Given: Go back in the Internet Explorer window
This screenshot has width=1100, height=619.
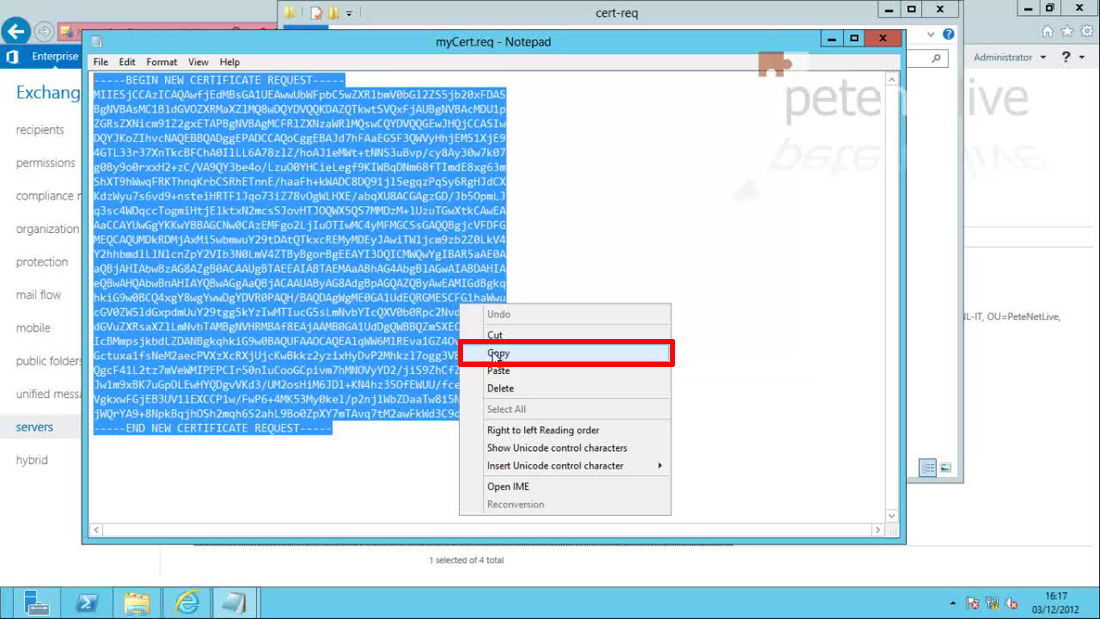Looking at the screenshot, I should 15,31.
